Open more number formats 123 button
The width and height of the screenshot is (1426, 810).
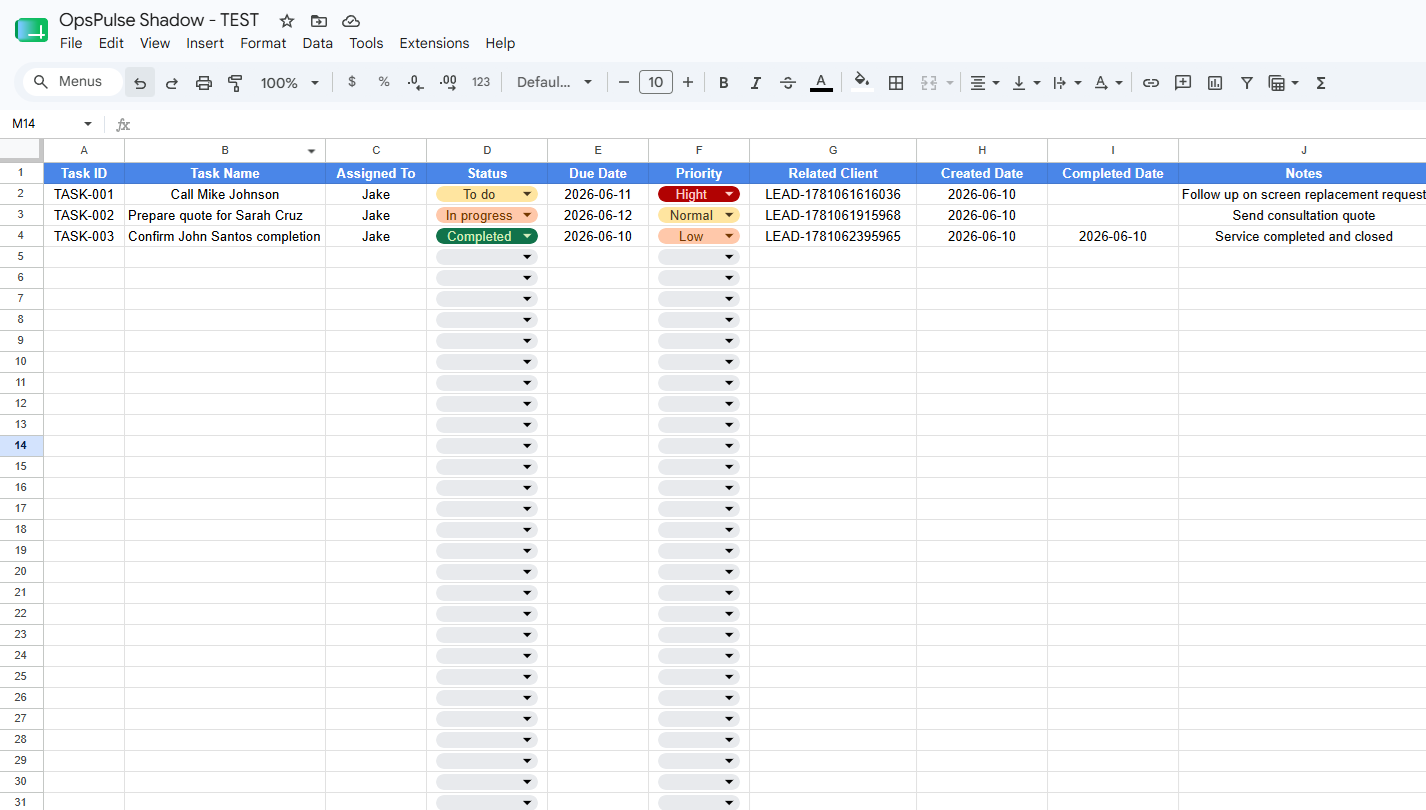pyautogui.click(x=481, y=82)
